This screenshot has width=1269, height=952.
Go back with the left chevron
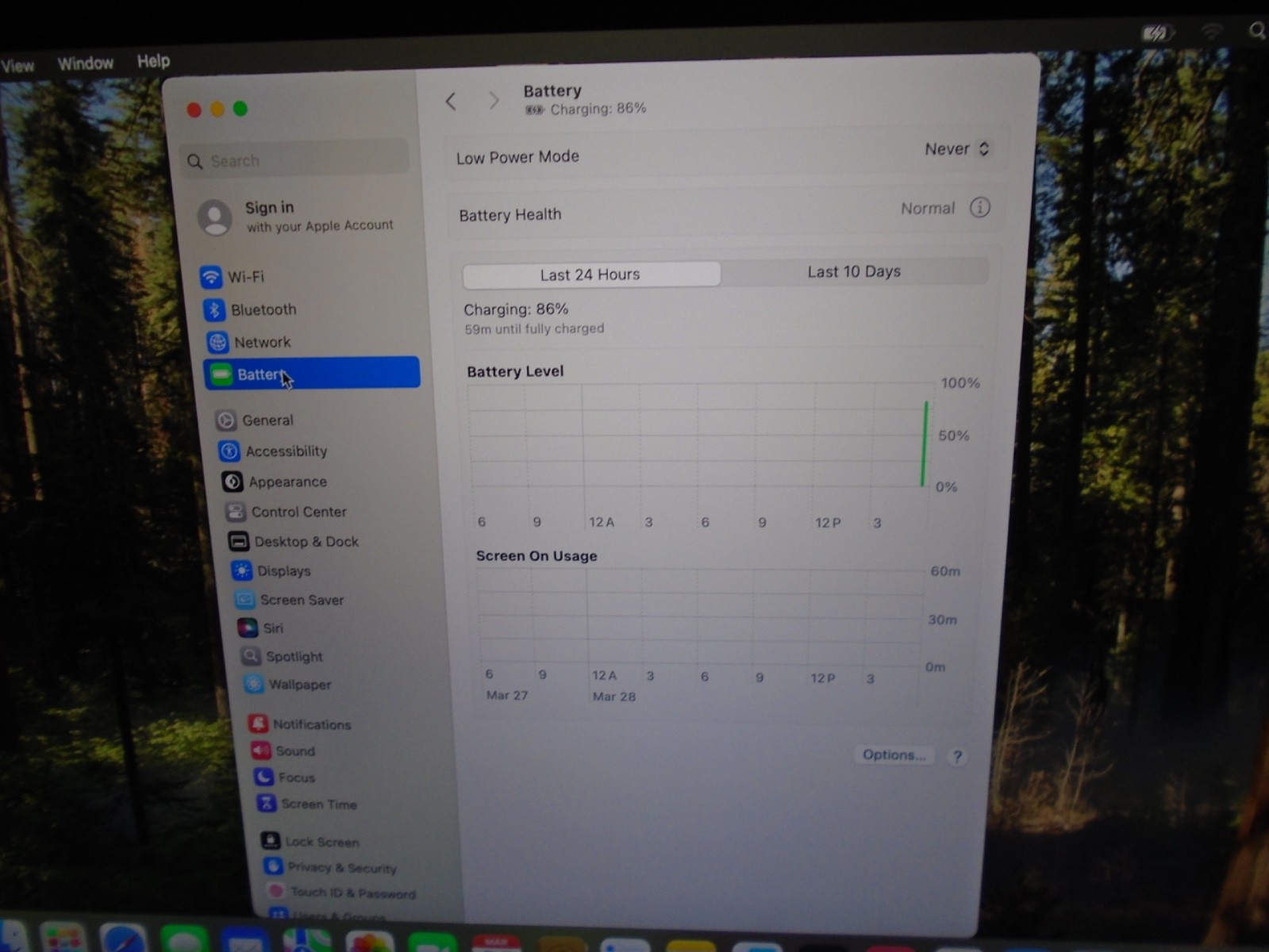point(451,101)
